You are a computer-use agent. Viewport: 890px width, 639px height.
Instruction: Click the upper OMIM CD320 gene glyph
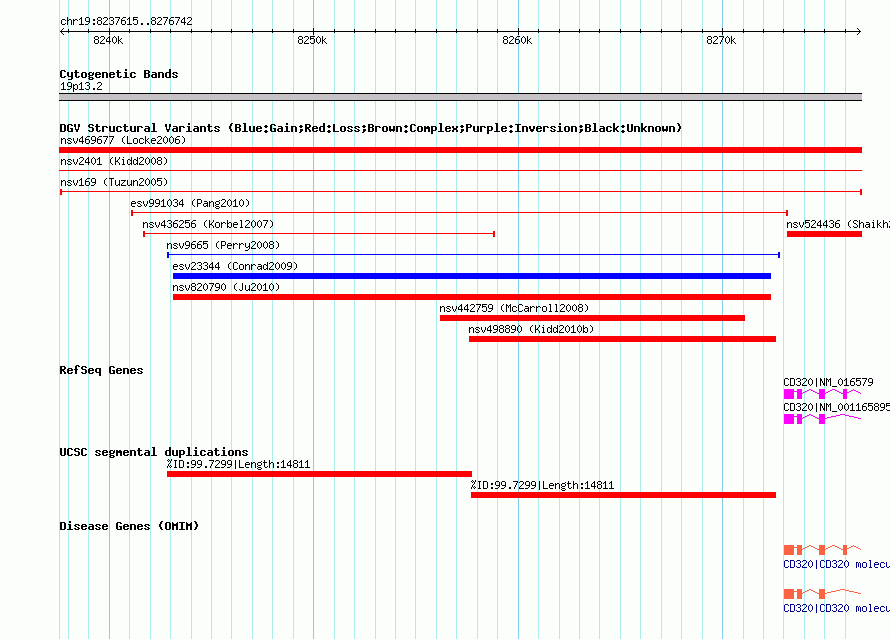pos(822,549)
